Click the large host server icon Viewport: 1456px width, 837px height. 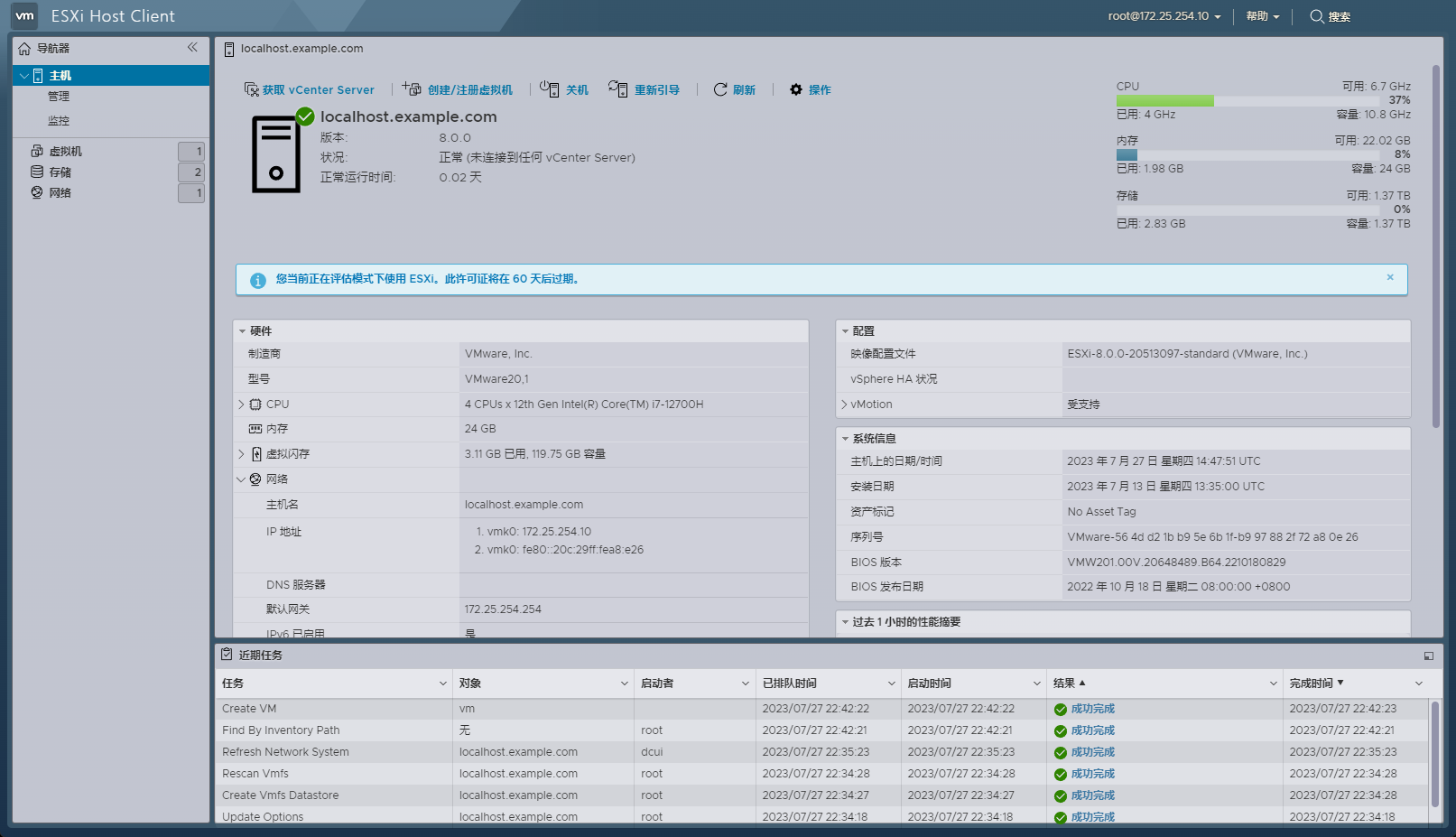point(276,154)
